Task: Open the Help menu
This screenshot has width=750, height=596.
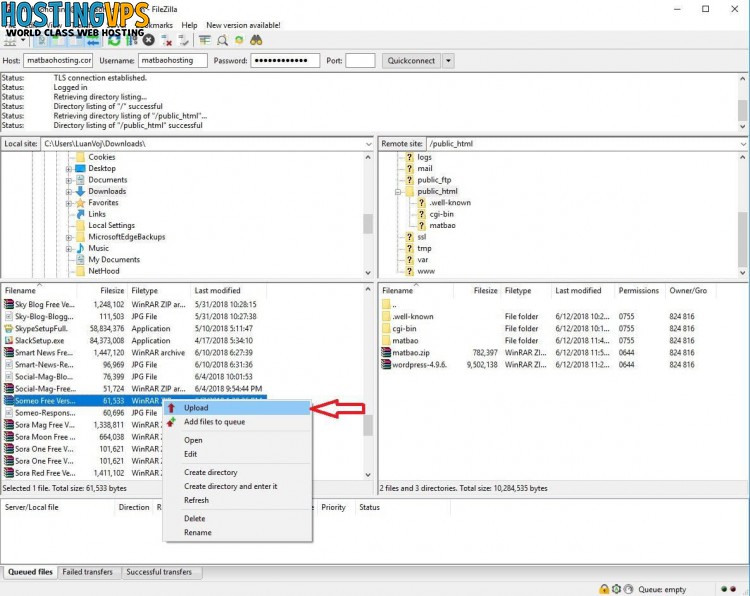Action: point(189,25)
